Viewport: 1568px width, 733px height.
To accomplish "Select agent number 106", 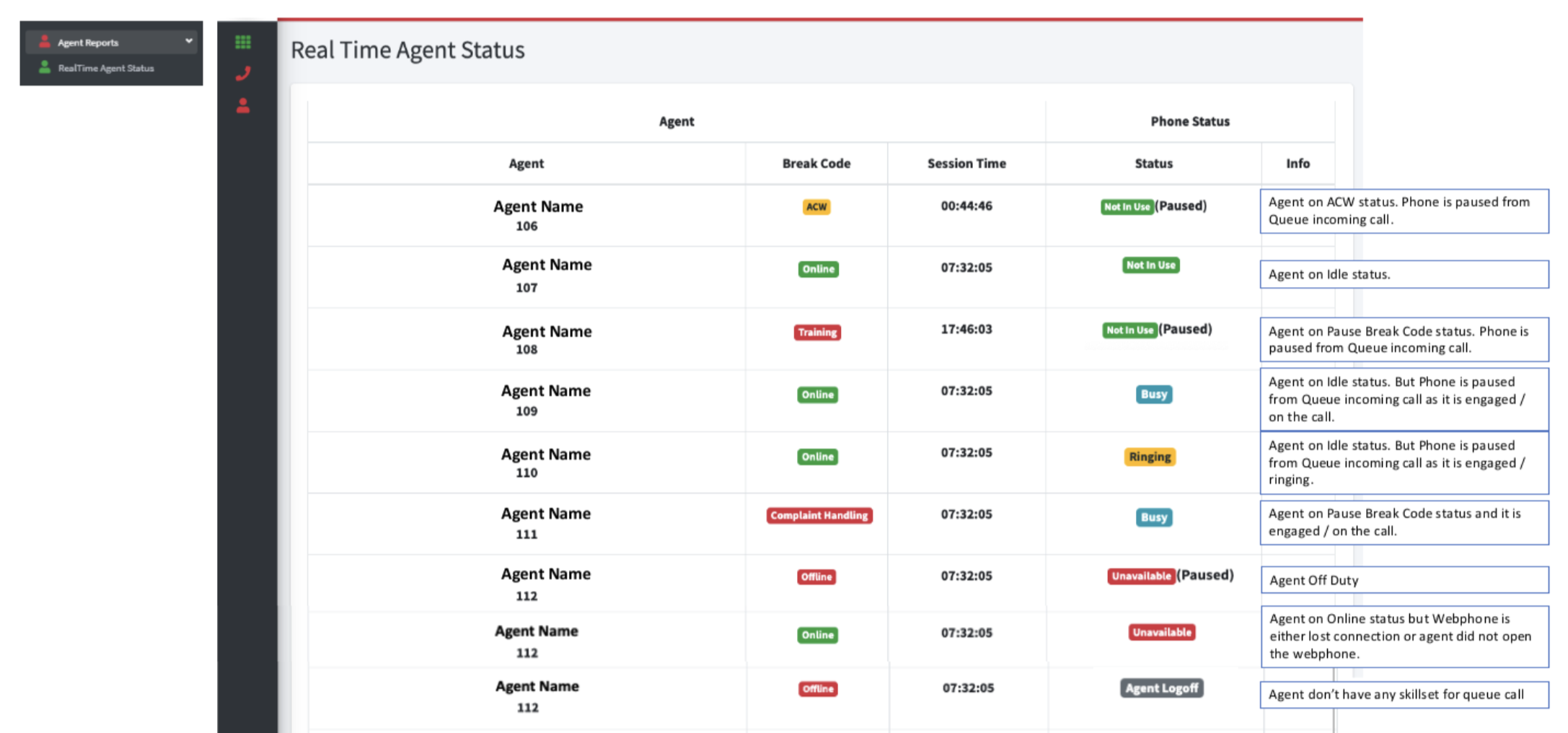I will click(x=527, y=227).
